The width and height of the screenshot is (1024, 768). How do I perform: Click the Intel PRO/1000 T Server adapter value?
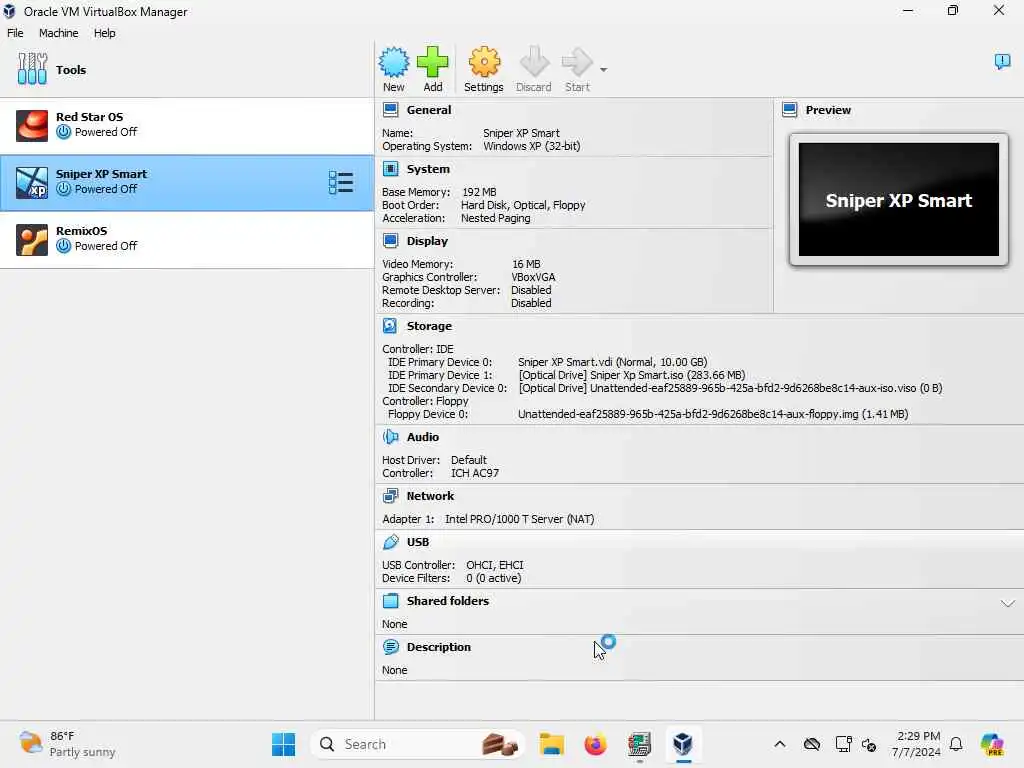click(x=519, y=519)
